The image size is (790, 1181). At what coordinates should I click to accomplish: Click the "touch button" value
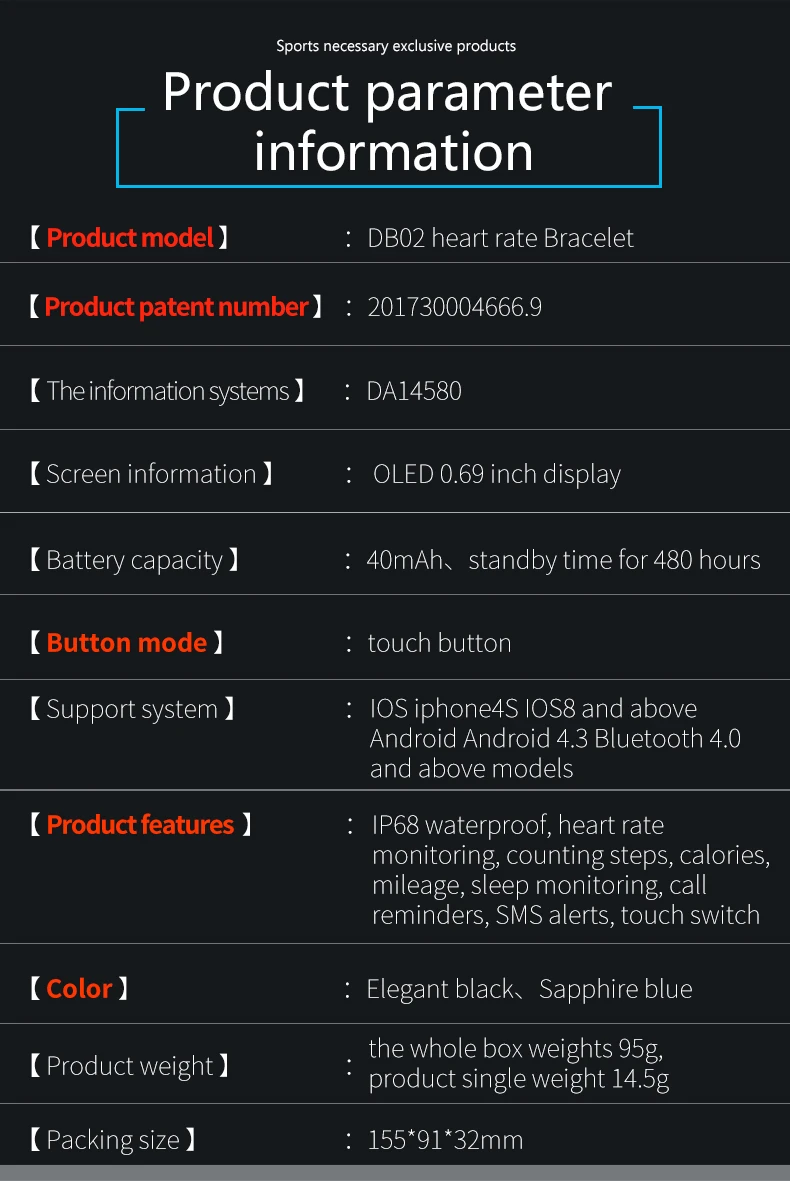pos(439,643)
